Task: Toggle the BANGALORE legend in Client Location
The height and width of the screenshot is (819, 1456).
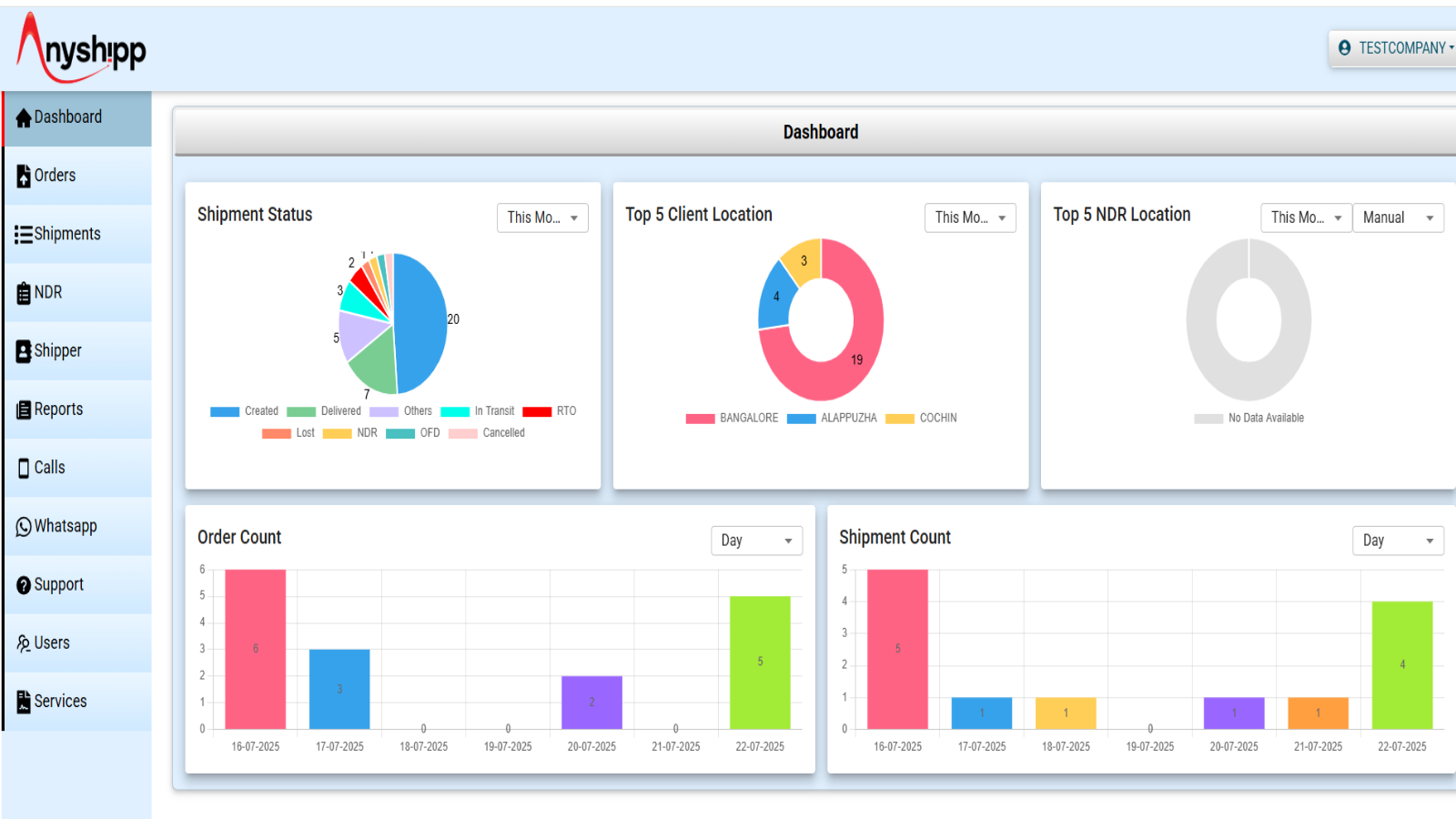Action: (732, 419)
